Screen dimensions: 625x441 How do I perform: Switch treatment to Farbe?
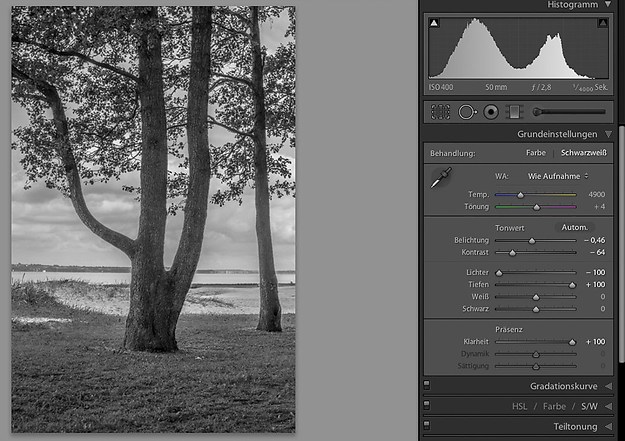click(536, 153)
